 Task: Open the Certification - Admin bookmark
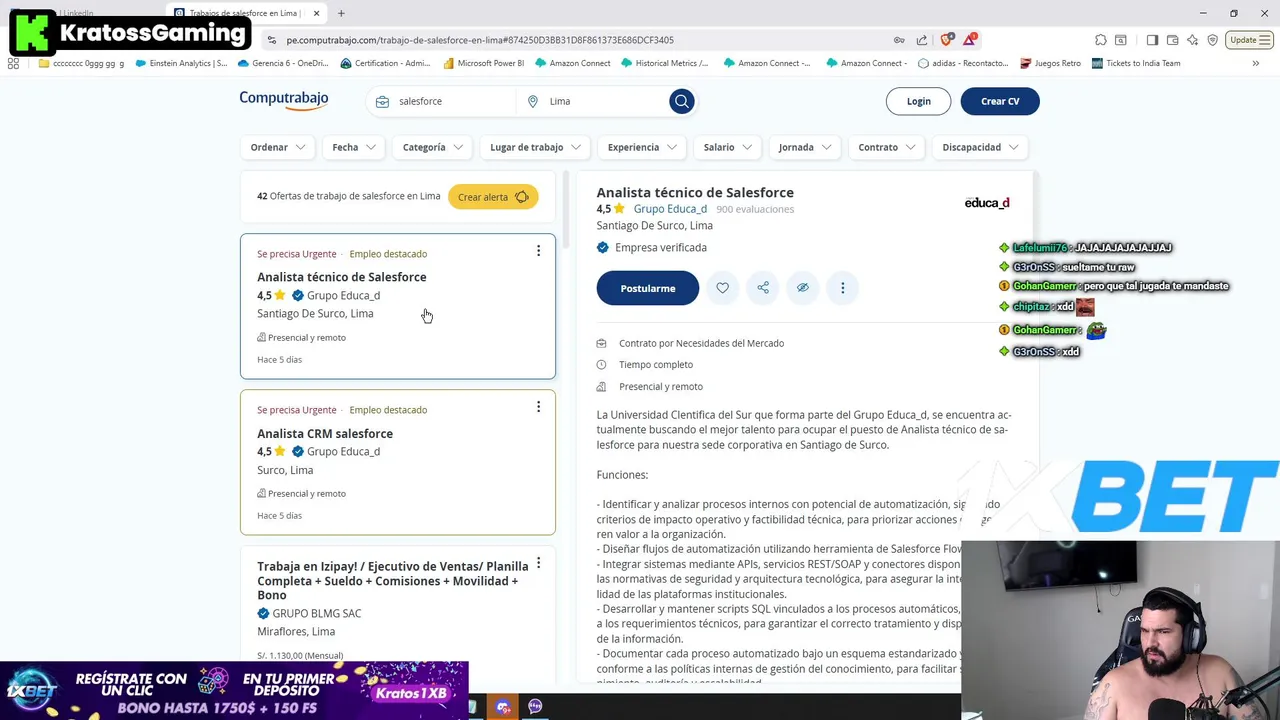[x=386, y=63]
